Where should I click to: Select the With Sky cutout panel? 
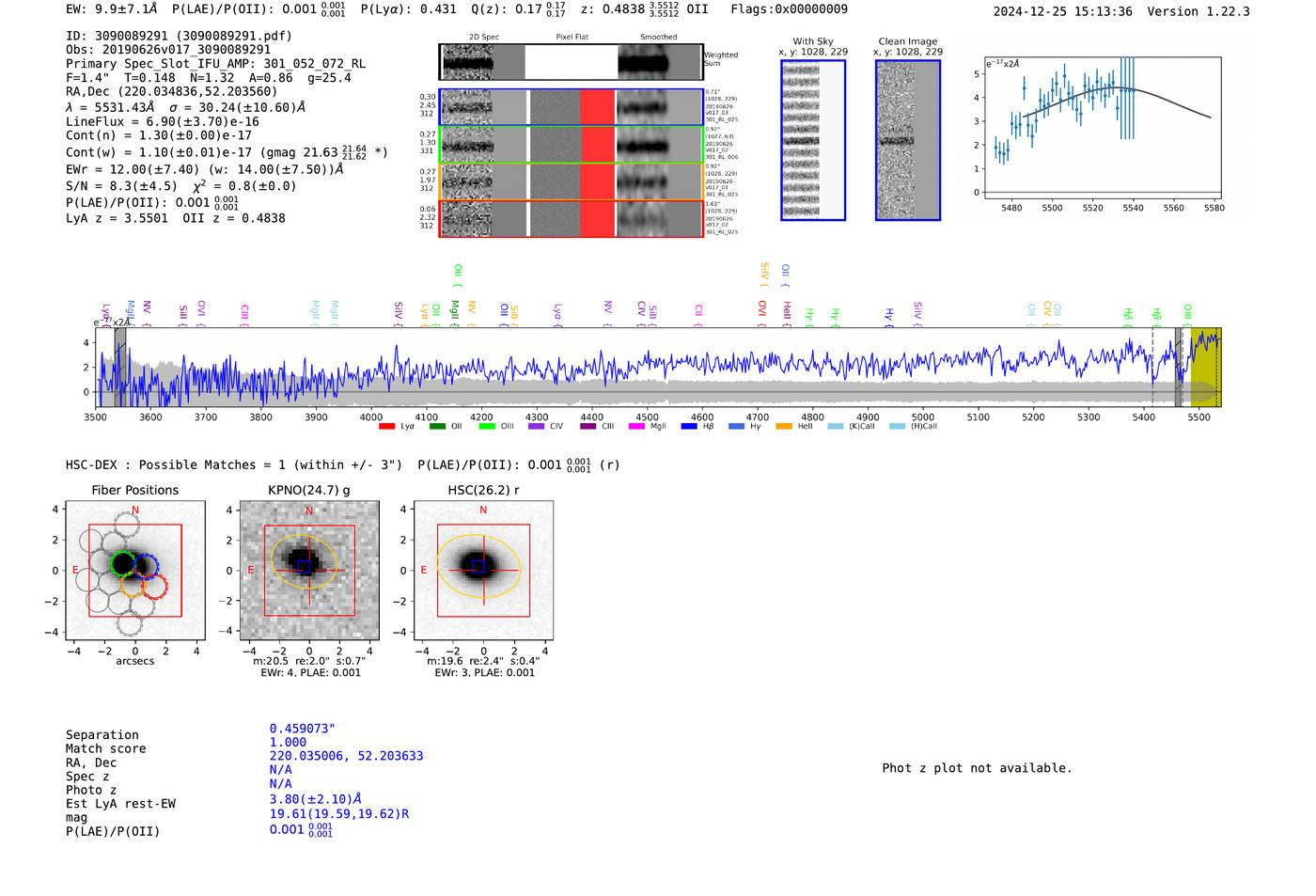(813, 140)
